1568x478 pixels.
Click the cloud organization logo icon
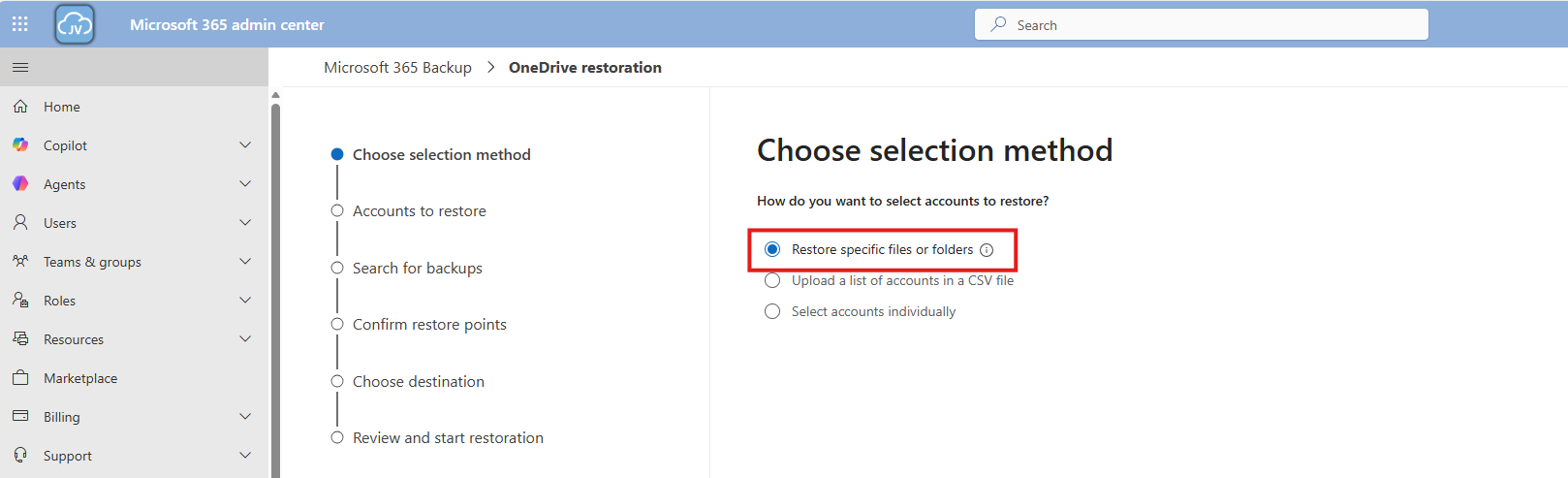pos(75,25)
